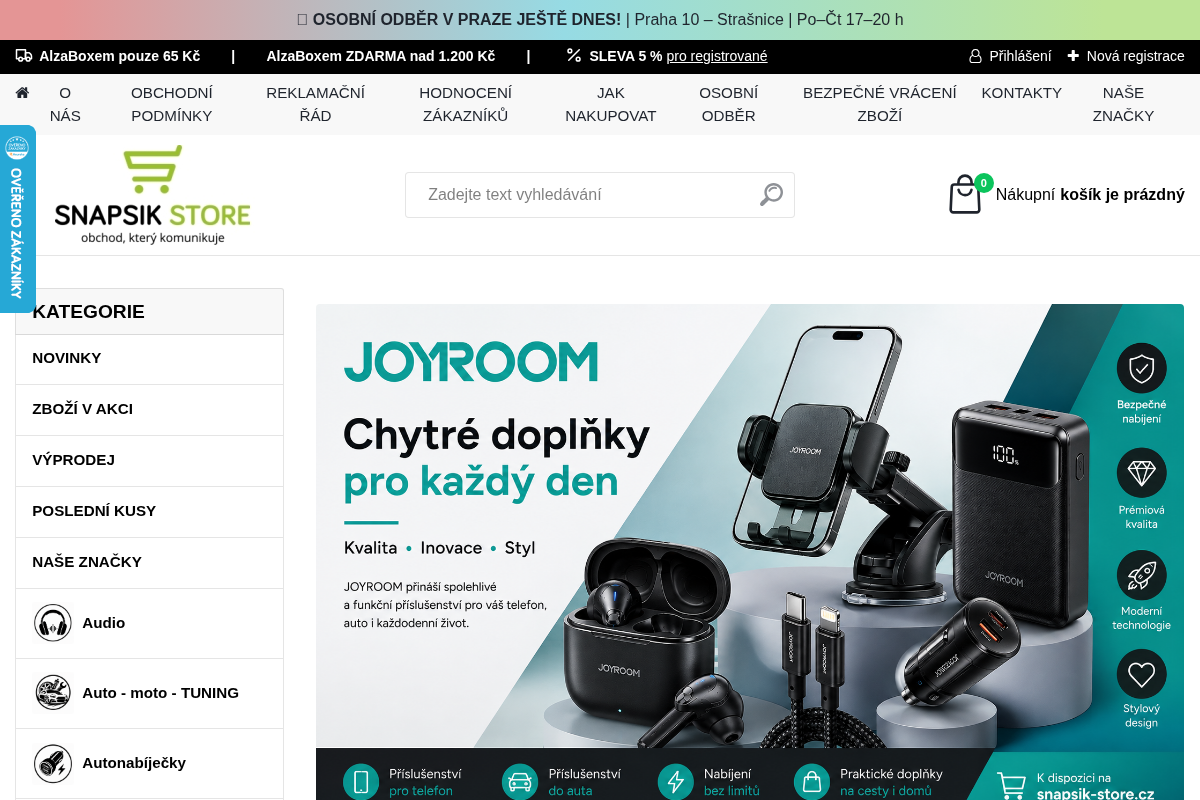Open the VÝPRODEJ category
The image size is (1200, 800).
pos(150,460)
